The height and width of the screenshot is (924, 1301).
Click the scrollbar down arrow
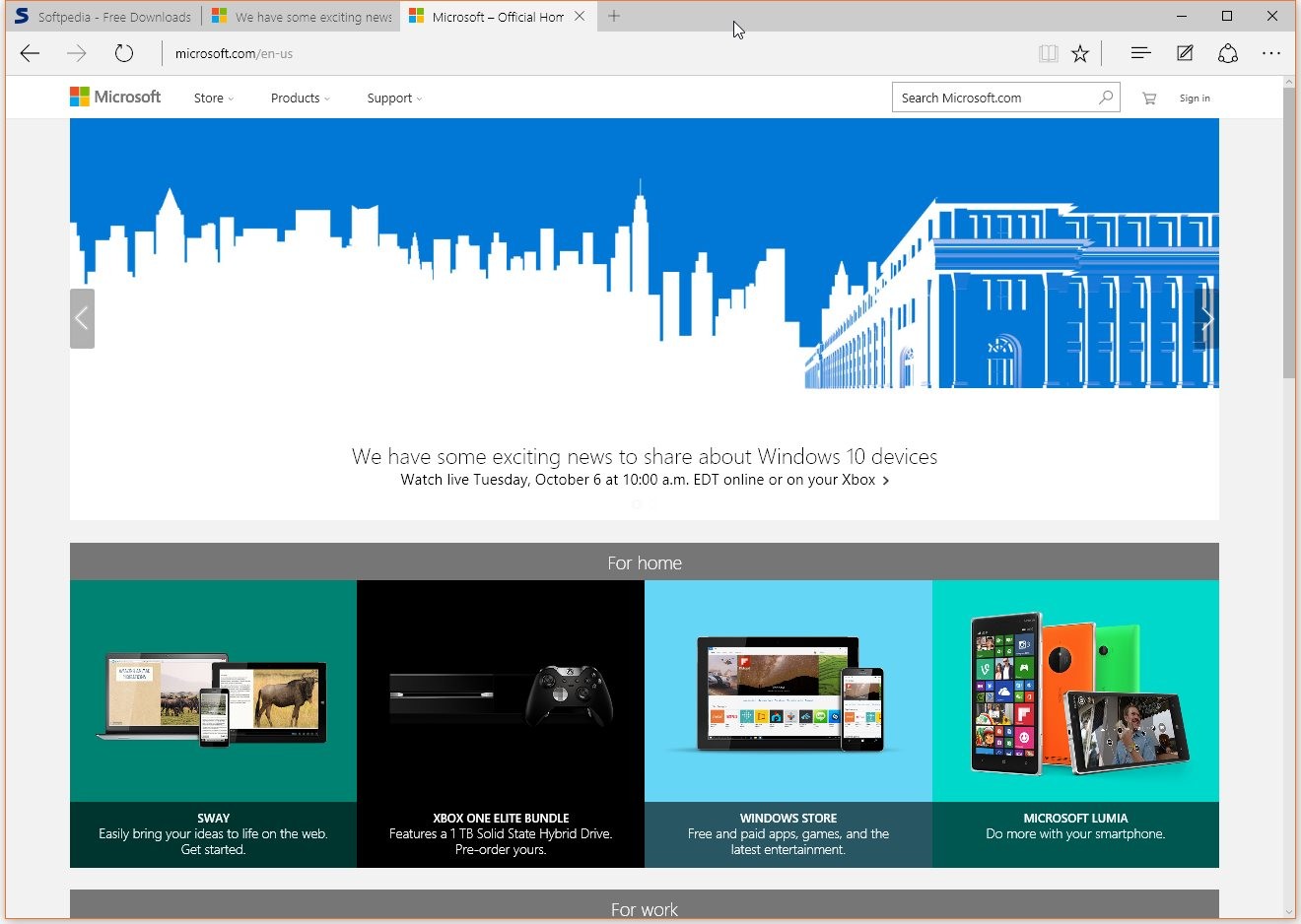click(x=1289, y=912)
